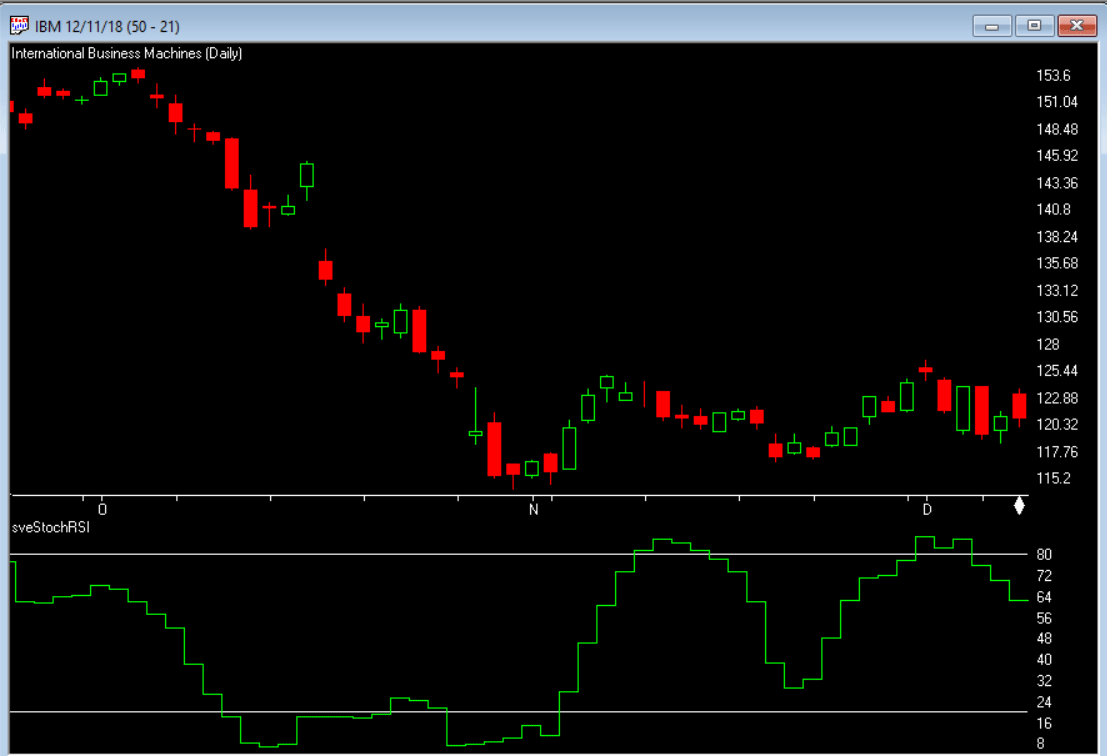Screen dimensions: 1107x756
Task: Click the 115.2 price axis label
Action: [1053, 479]
